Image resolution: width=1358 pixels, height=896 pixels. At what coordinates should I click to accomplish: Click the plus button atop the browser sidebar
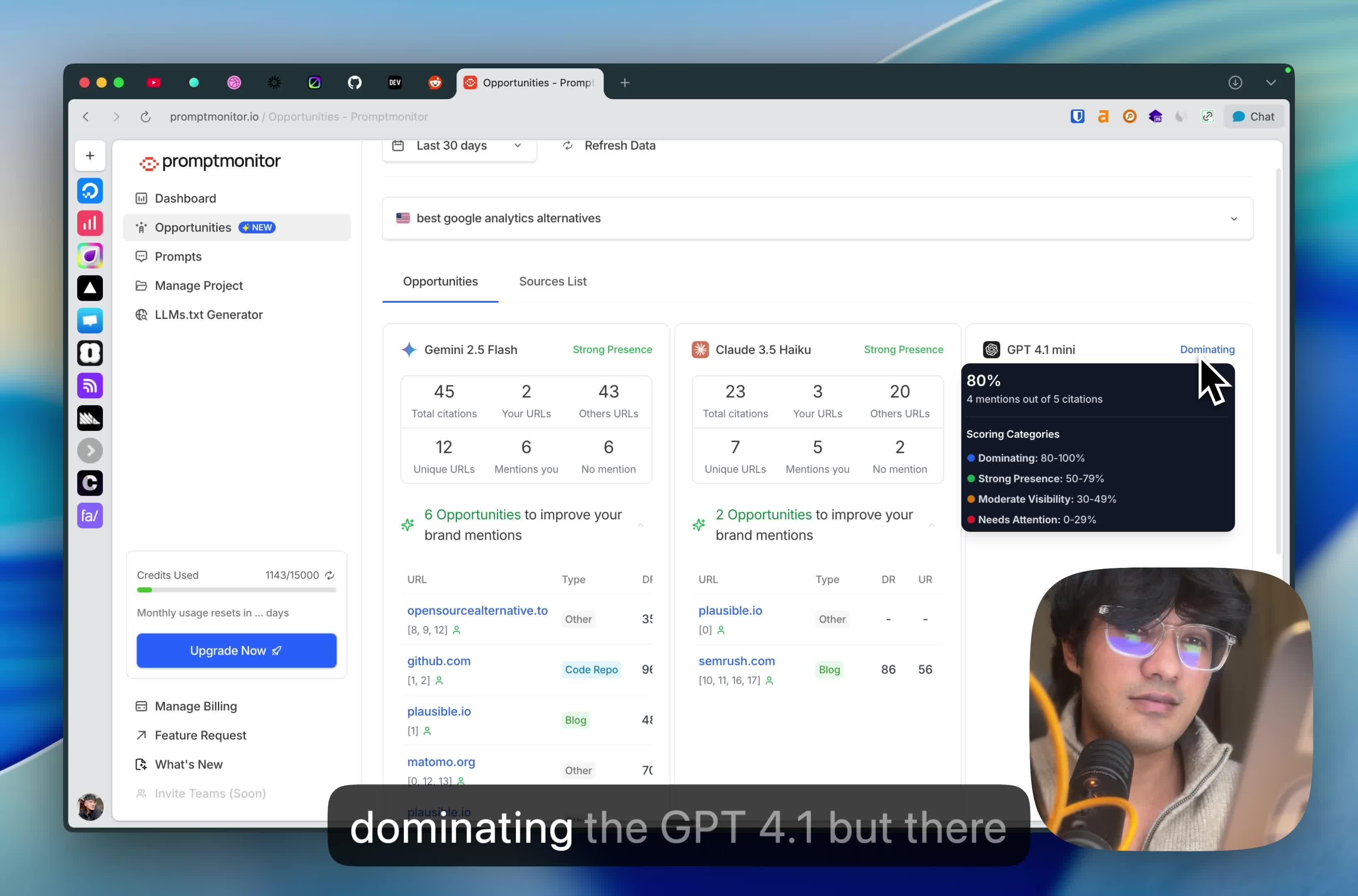pyautogui.click(x=90, y=156)
